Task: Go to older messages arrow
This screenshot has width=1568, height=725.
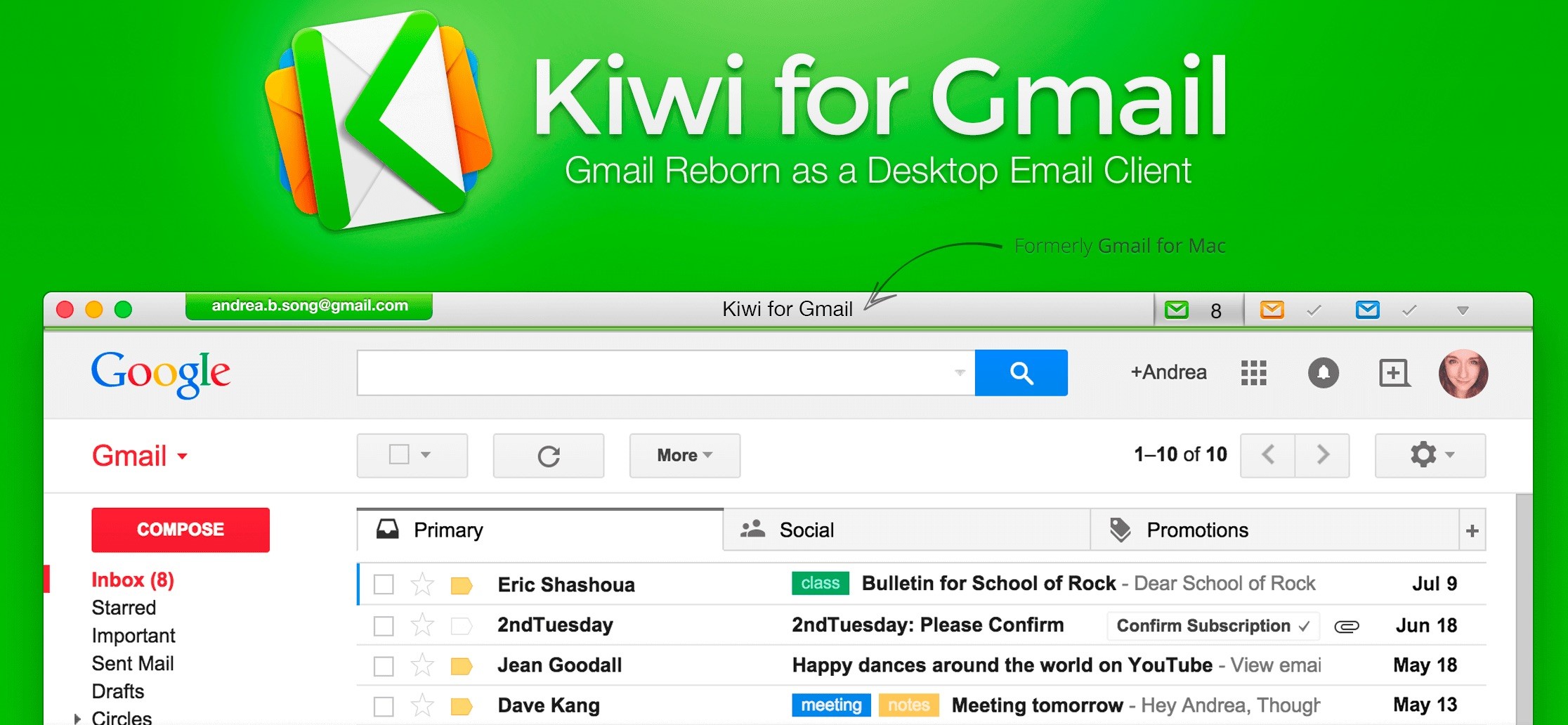Action: [x=1322, y=455]
